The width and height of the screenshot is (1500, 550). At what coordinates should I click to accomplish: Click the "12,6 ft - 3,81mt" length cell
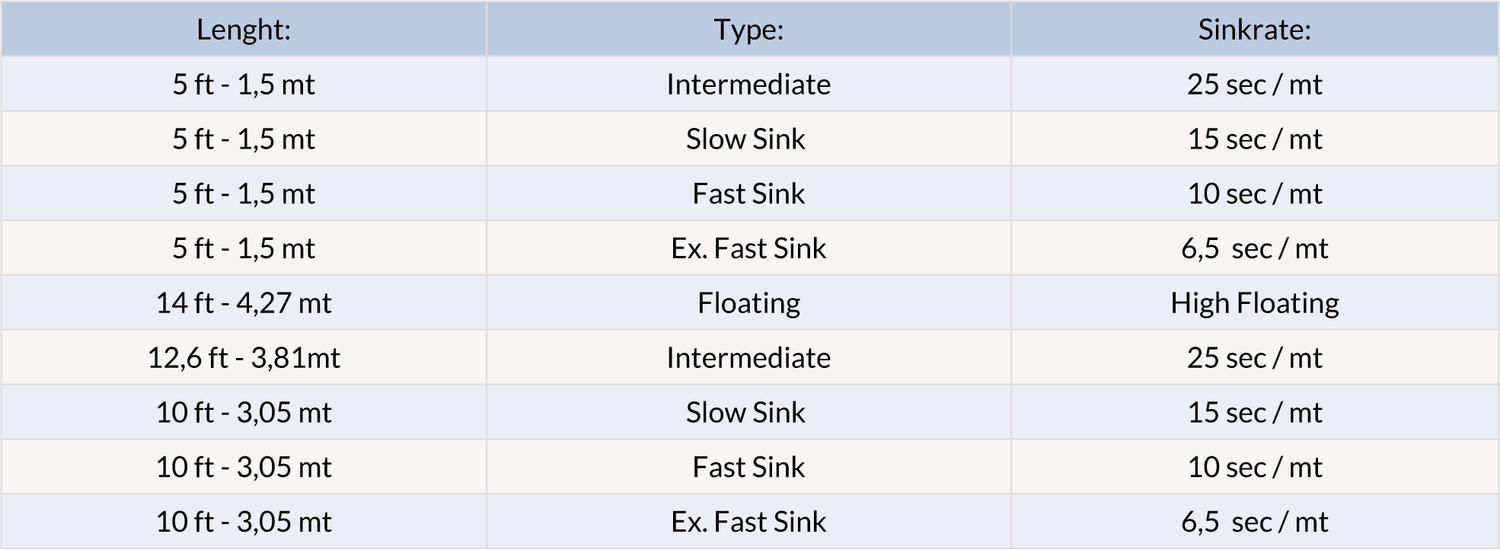pos(243,358)
